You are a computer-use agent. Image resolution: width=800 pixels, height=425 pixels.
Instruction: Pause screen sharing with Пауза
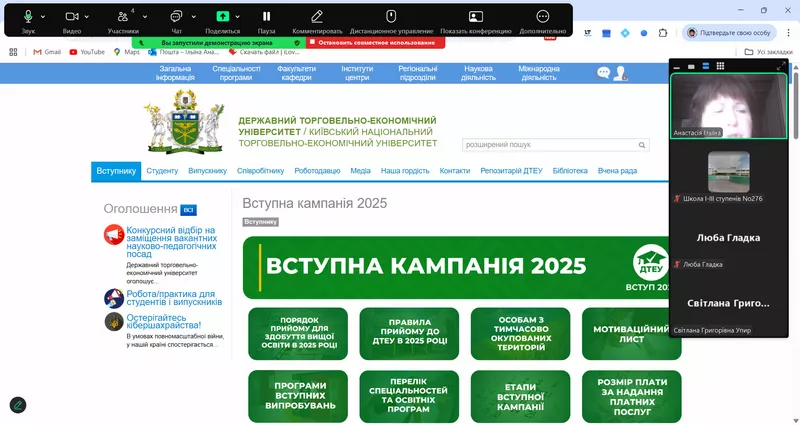point(266,17)
